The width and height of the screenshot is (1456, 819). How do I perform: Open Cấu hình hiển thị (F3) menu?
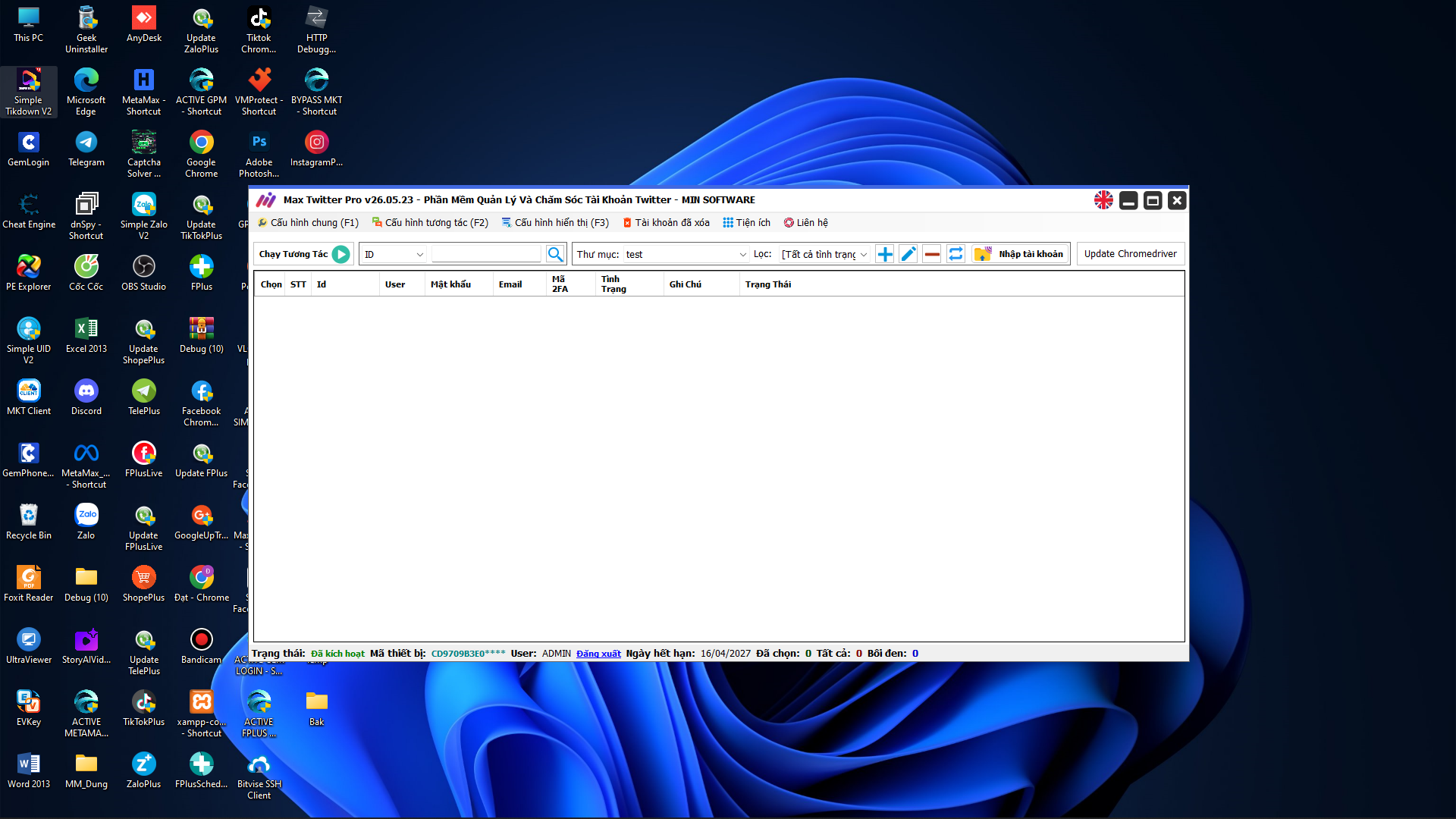click(x=555, y=223)
